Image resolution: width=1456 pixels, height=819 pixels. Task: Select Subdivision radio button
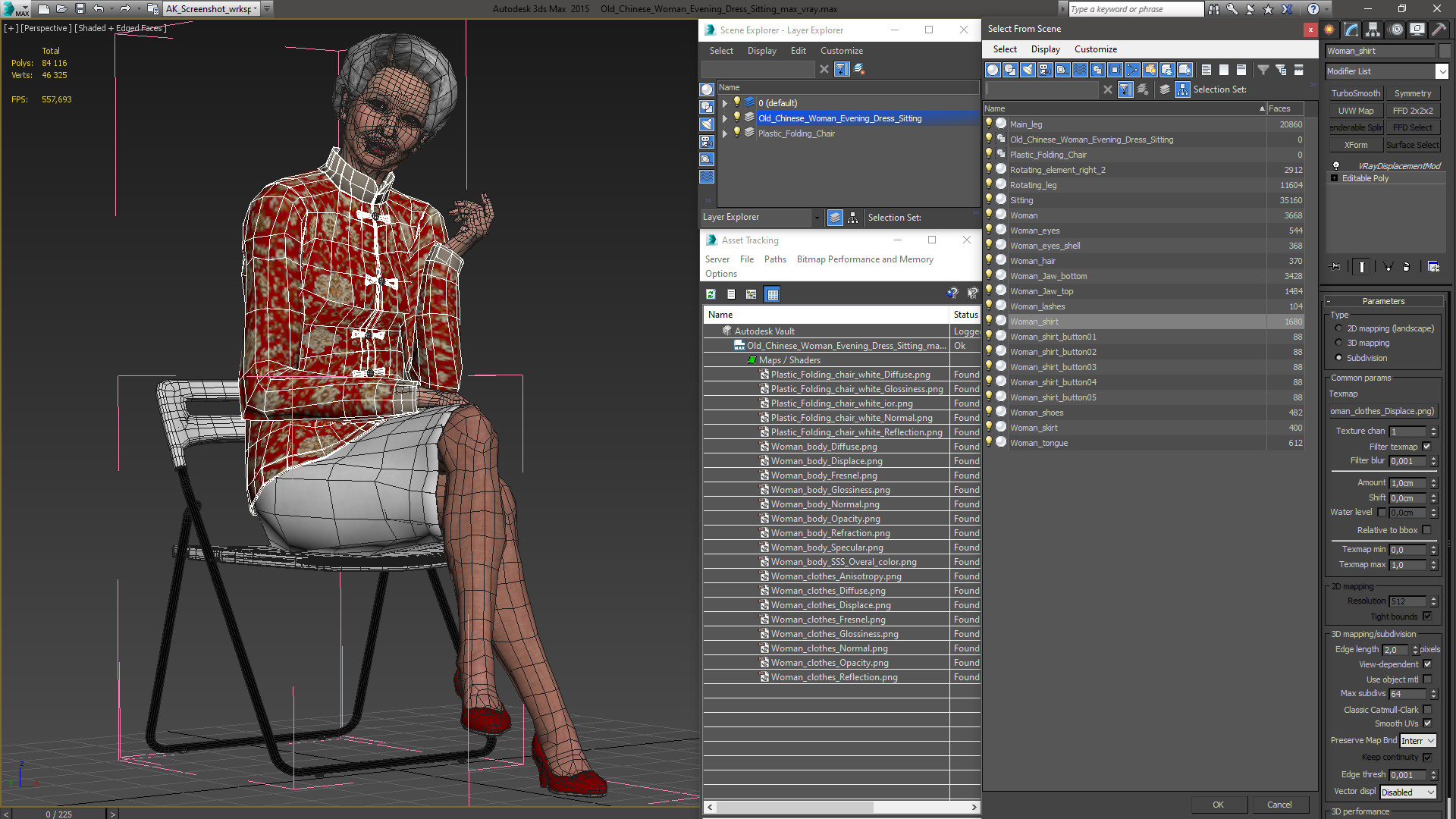click(x=1338, y=358)
